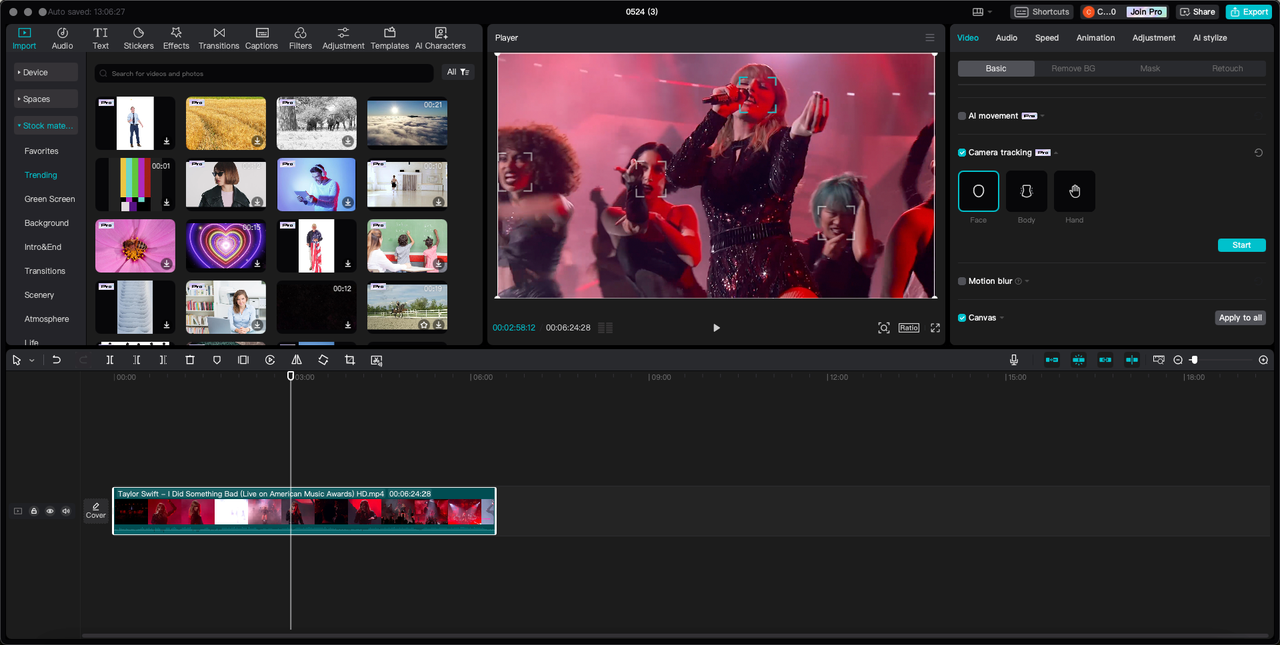Switch to the Audio tab in inspector
1280x645 pixels.
point(1006,38)
